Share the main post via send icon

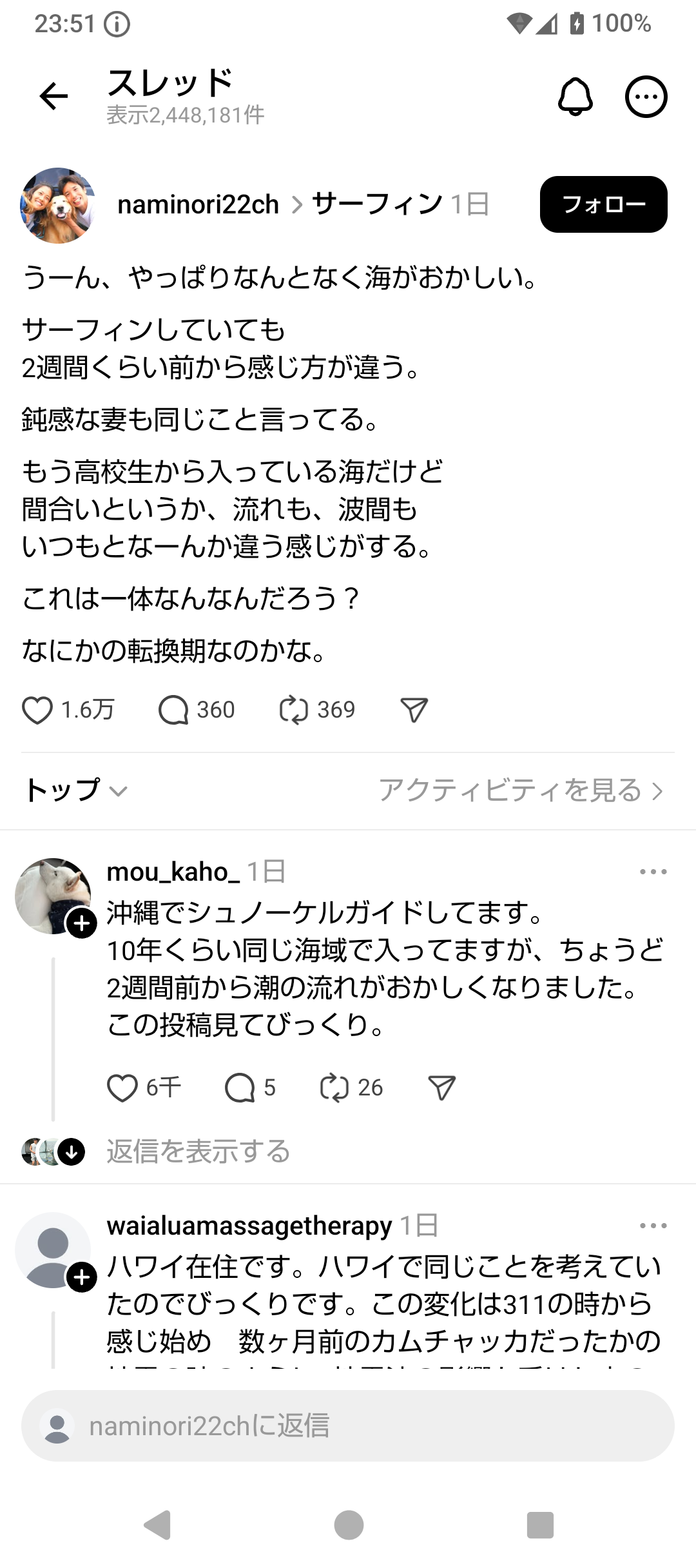pyautogui.click(x=414, y=710)
